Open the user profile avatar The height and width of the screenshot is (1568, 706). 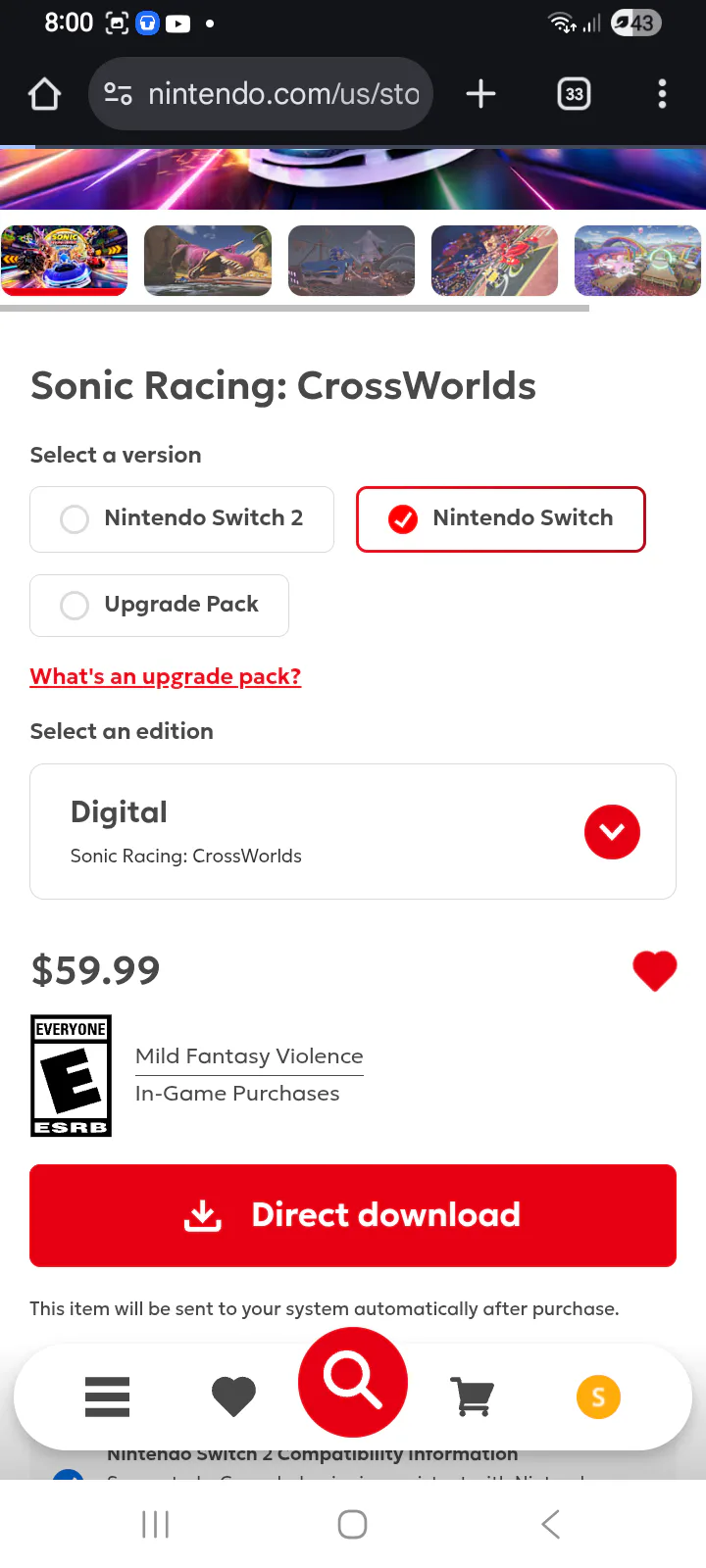point(598,1396)
